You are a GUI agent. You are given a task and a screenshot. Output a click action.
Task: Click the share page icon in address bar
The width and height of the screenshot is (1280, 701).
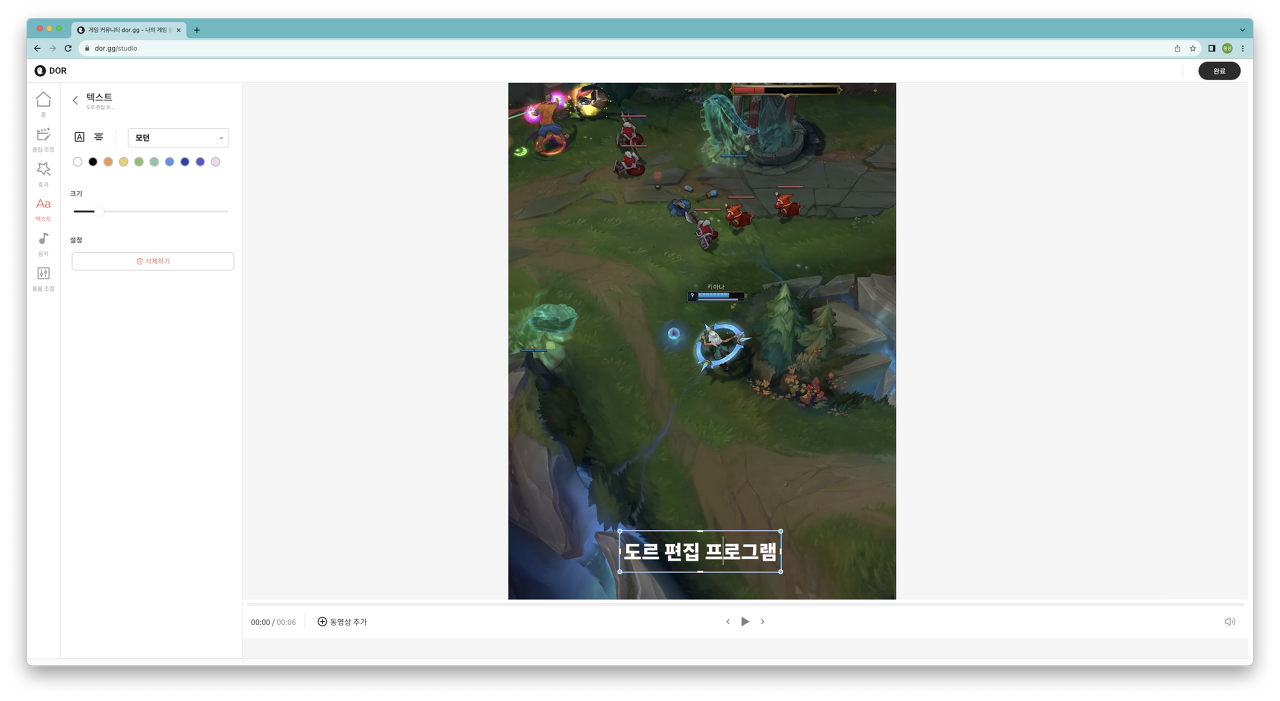tap(1177, 48)
